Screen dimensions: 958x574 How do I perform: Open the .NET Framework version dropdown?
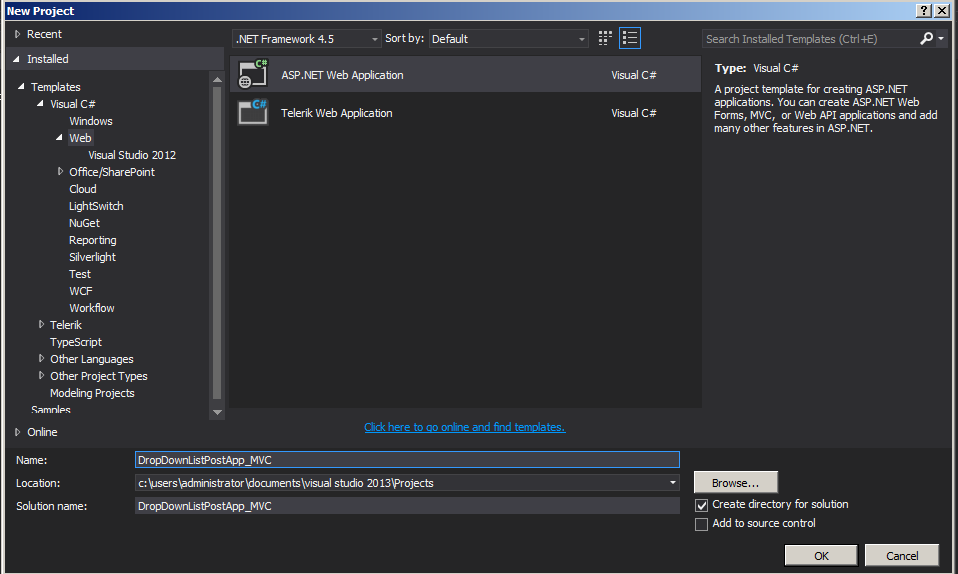(306, 39)
